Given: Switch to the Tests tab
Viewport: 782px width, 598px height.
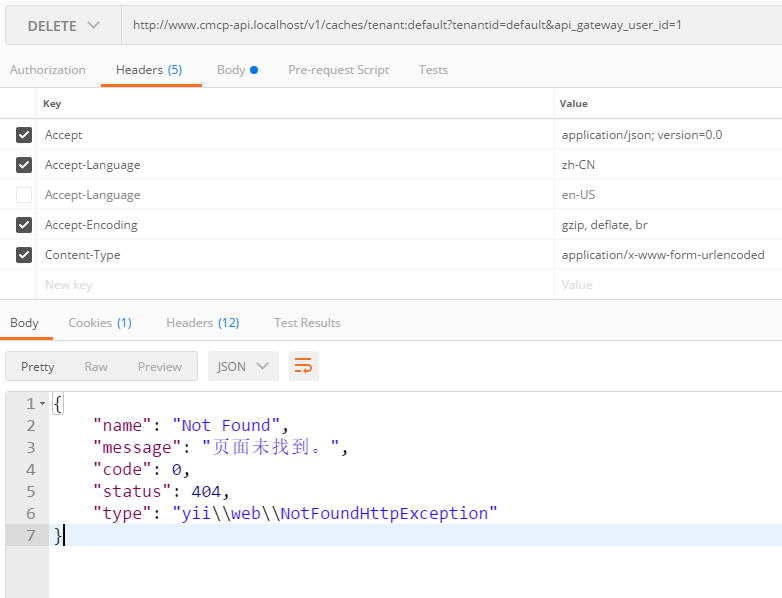Looking at the screenshot, I should [433, 70].
